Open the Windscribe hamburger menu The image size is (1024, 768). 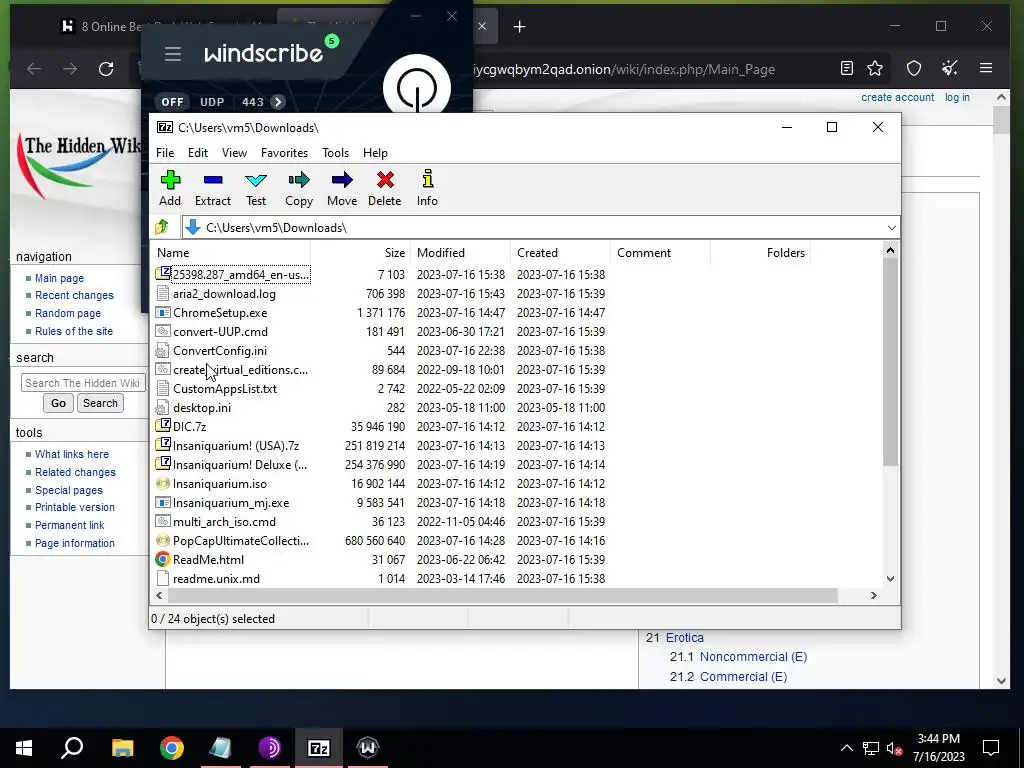click(172, 54)
